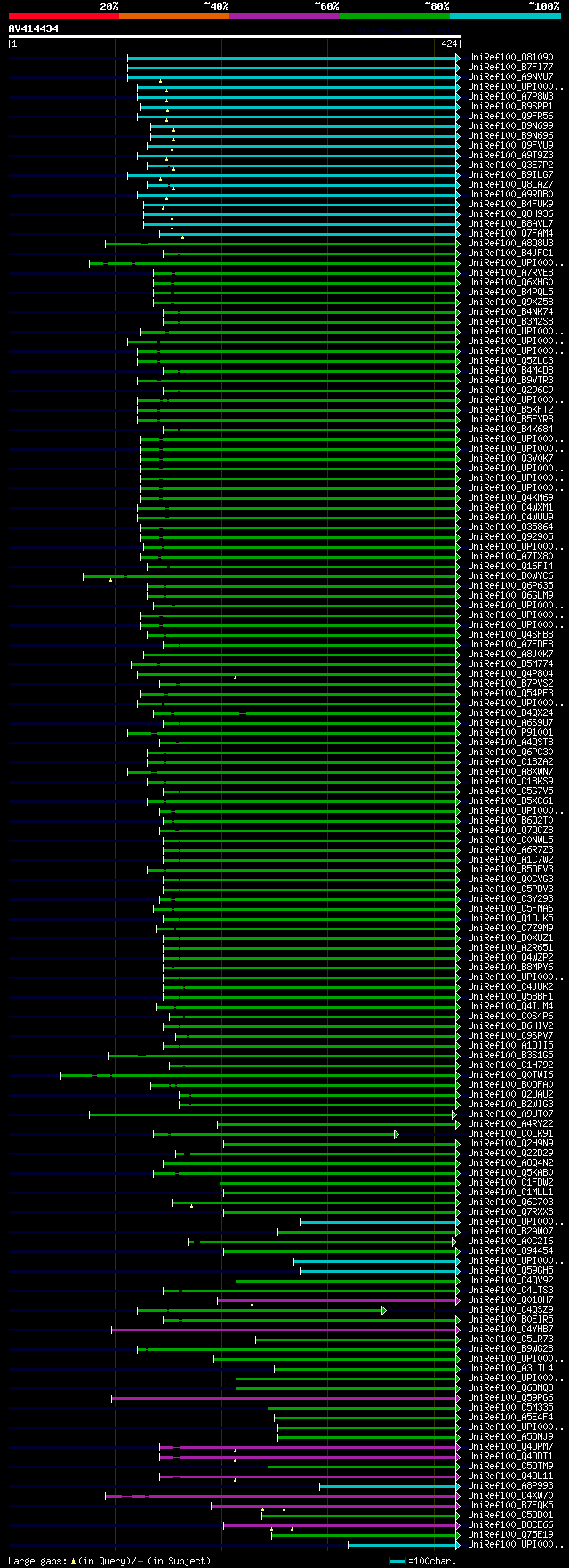Choose hit UniRef100_A7TX80
The height and width of the screenshot is (1568, 569).
(x=510, y=557)
